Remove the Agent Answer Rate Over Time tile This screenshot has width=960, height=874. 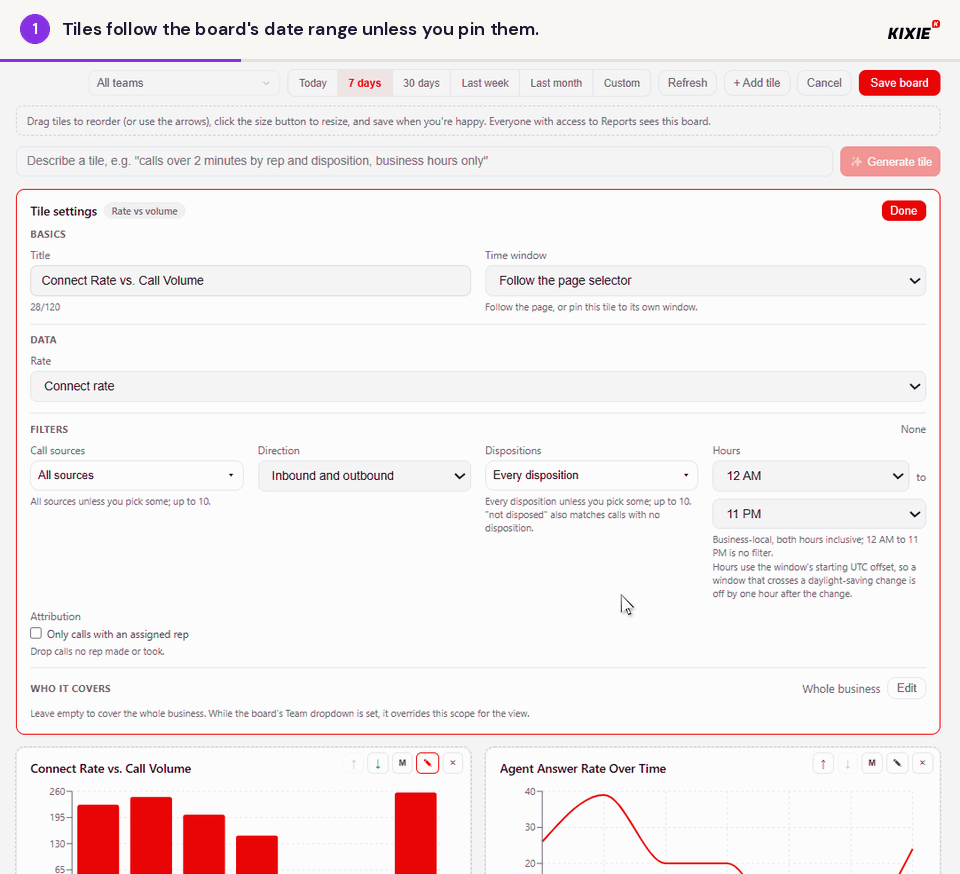coord(922,763)
